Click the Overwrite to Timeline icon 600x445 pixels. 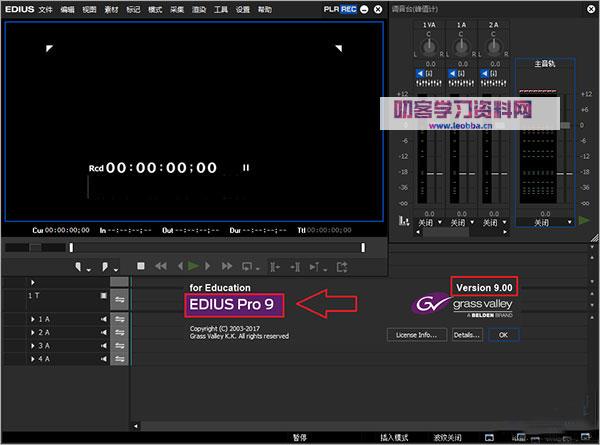295,267
